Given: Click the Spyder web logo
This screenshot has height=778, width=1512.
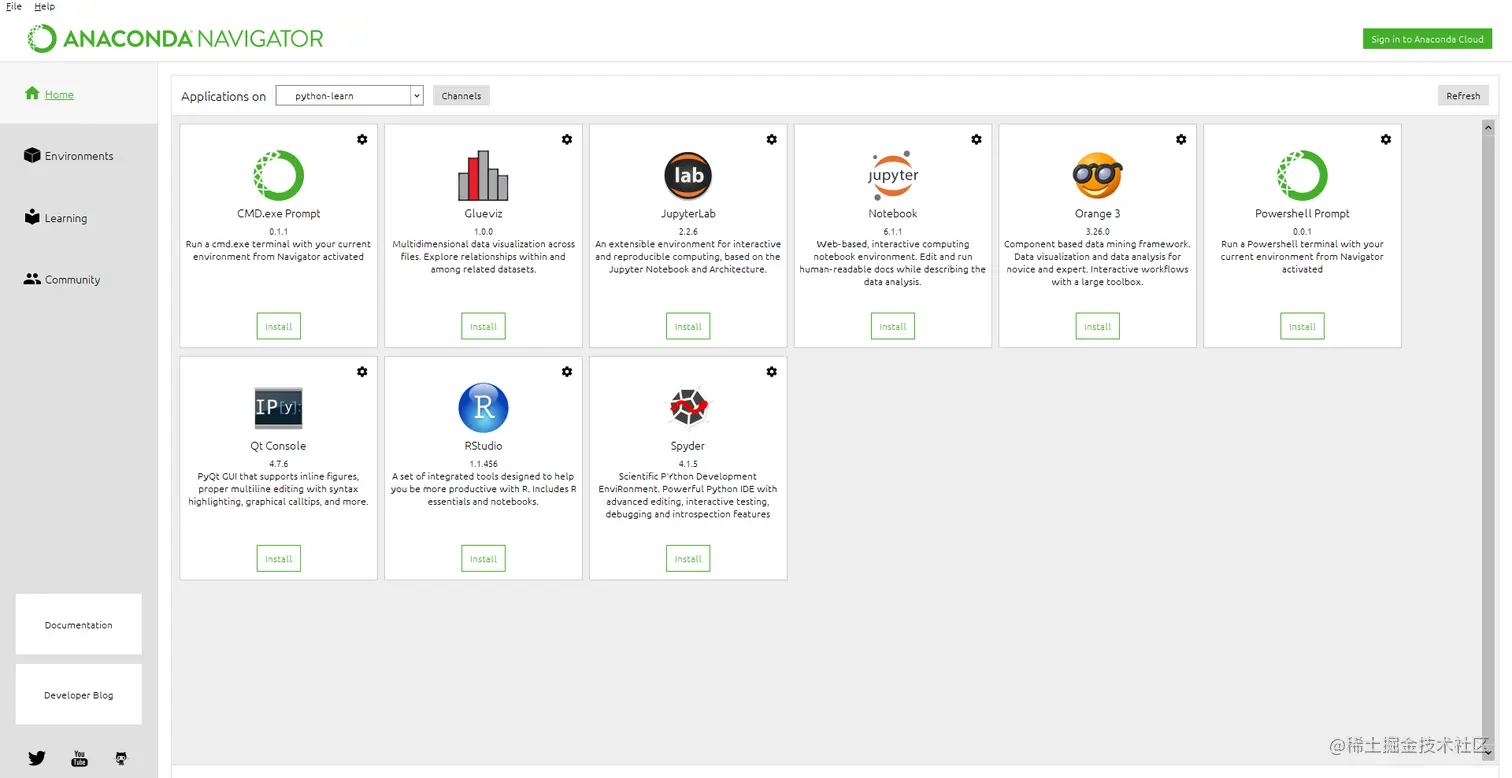Looking at the screenshot, I should [x=688, y=408].
